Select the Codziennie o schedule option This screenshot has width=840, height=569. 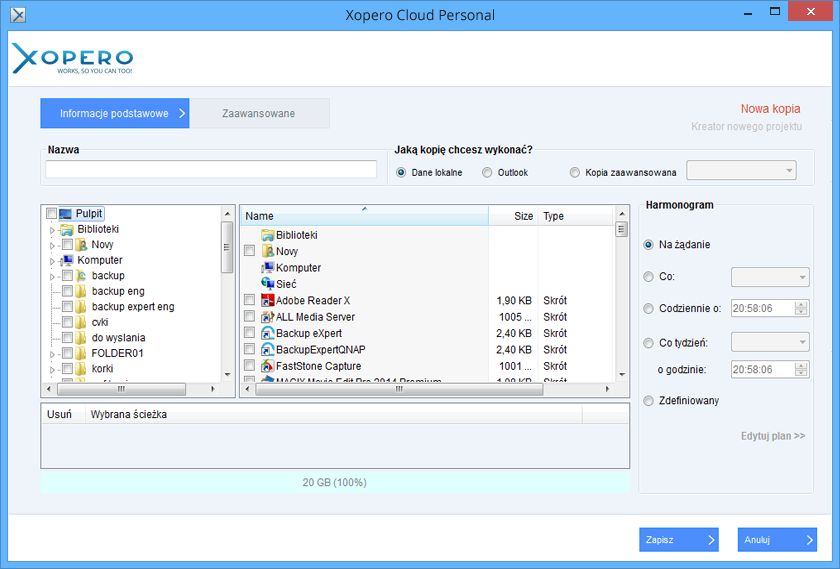[648, 309]
